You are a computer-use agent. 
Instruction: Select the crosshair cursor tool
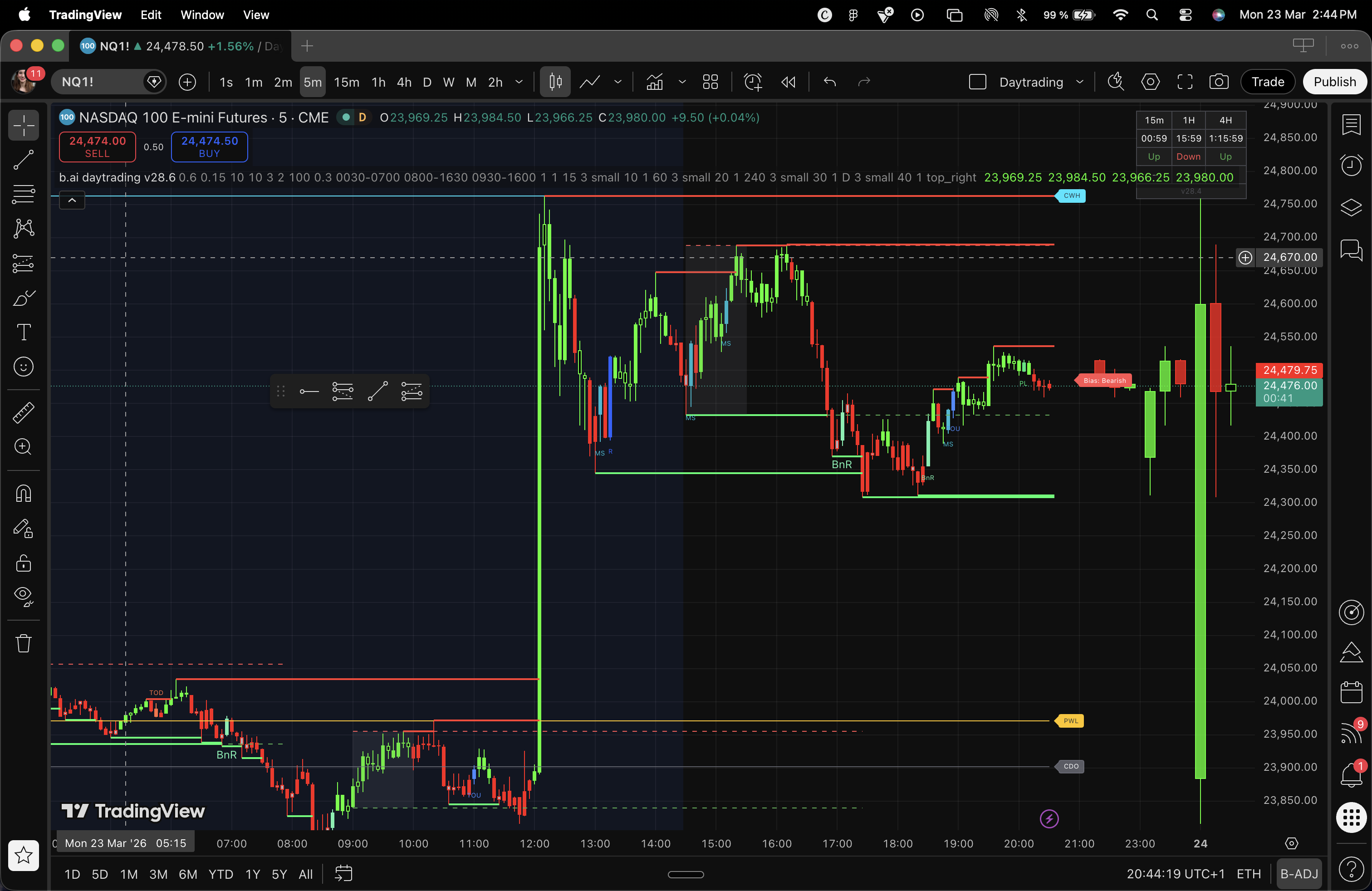click(24, 125)
